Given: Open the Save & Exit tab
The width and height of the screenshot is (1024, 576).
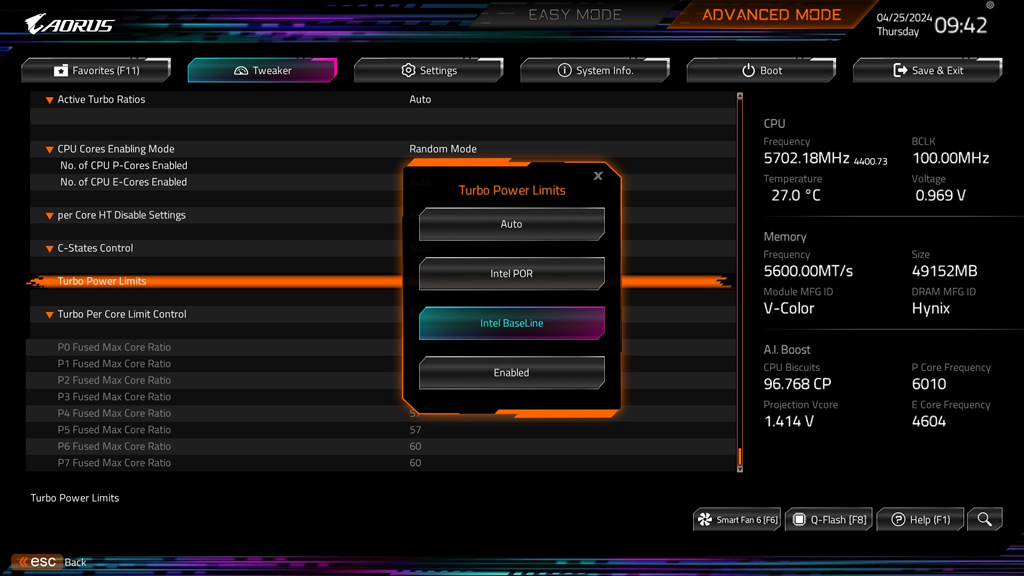Looking at the screenshot, I should click(x=927, y=71).
